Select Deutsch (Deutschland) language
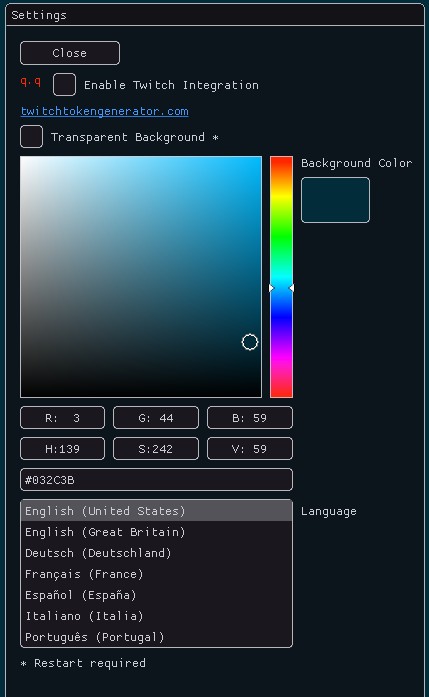Viewport: 429px width, 697px height. coord(156,553)
